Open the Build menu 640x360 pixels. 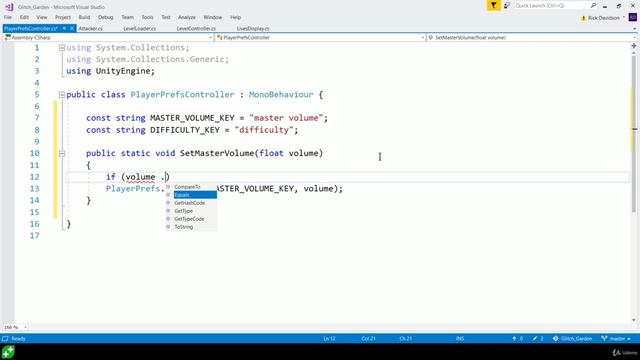click(x=84, y=17)
